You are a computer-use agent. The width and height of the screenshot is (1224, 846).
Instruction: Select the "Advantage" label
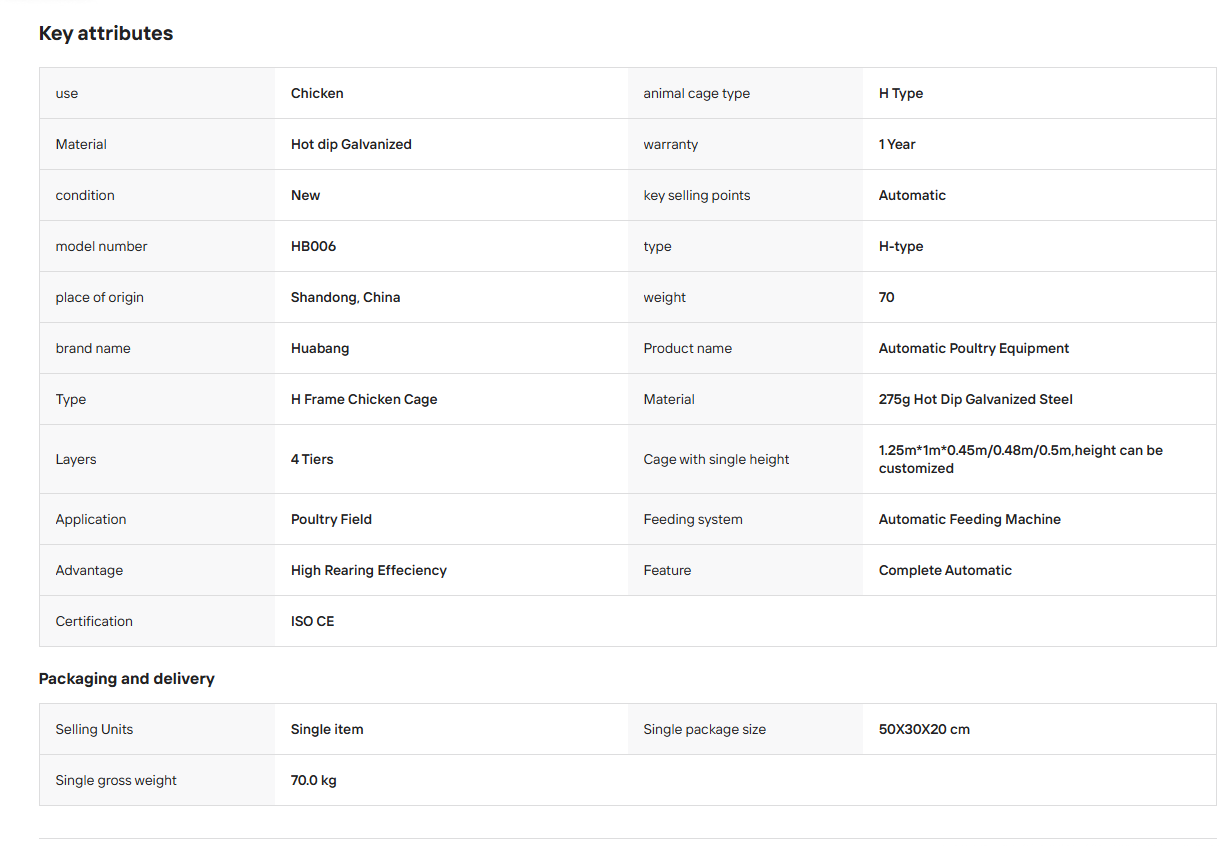[90, 570]
